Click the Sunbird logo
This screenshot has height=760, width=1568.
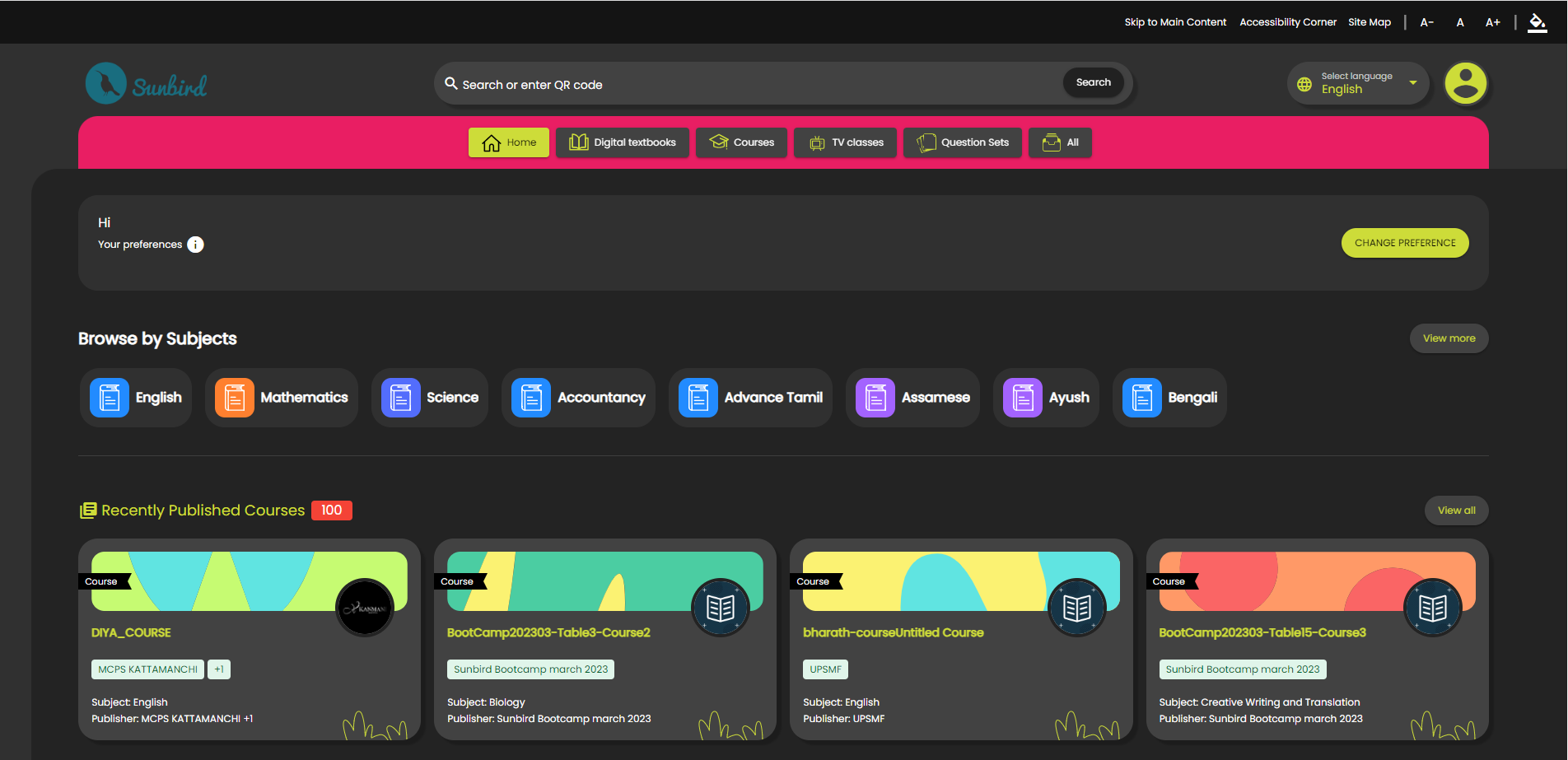[x=147, y=84]
